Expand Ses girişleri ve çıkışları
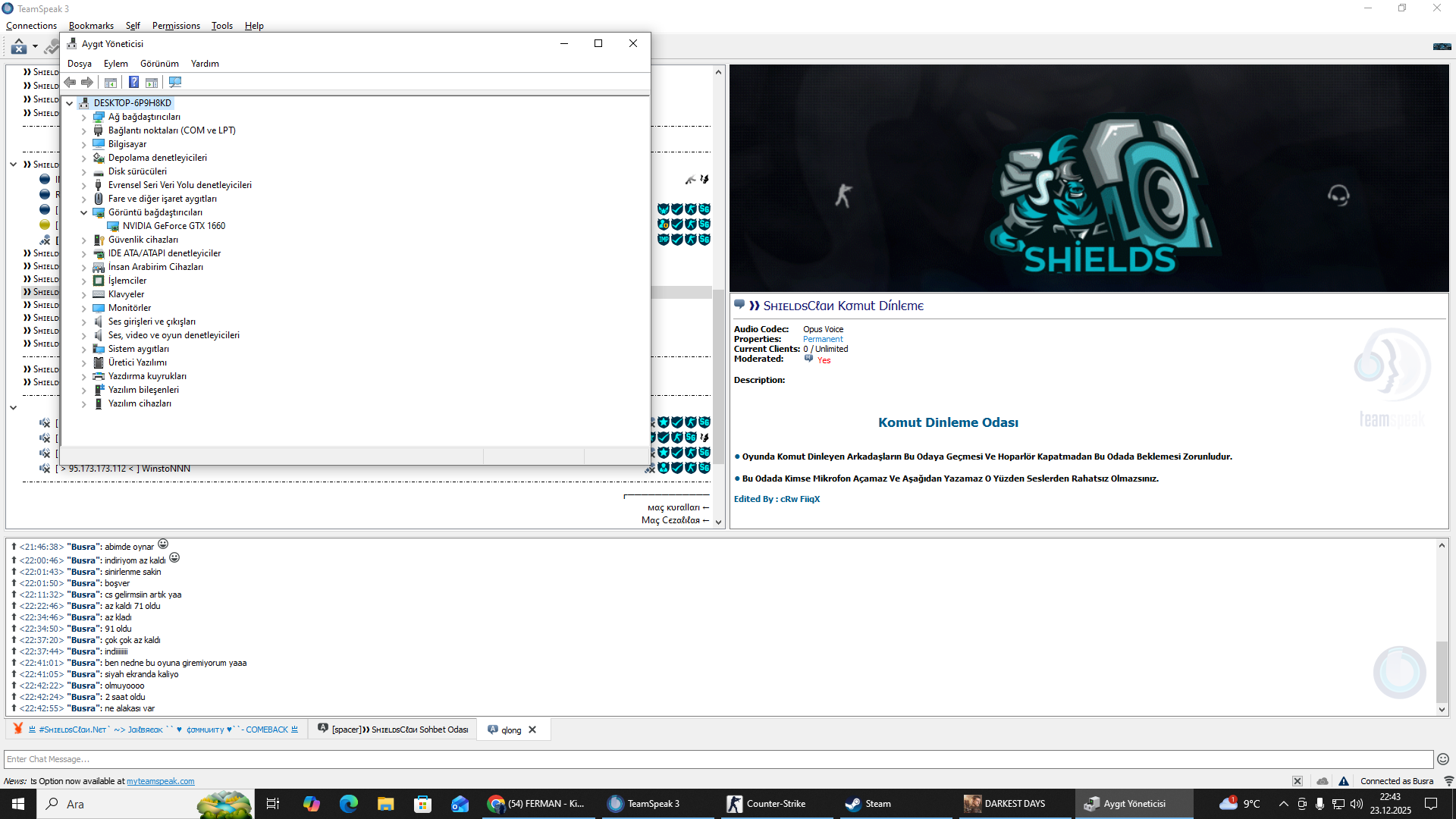 coord(84,322)
